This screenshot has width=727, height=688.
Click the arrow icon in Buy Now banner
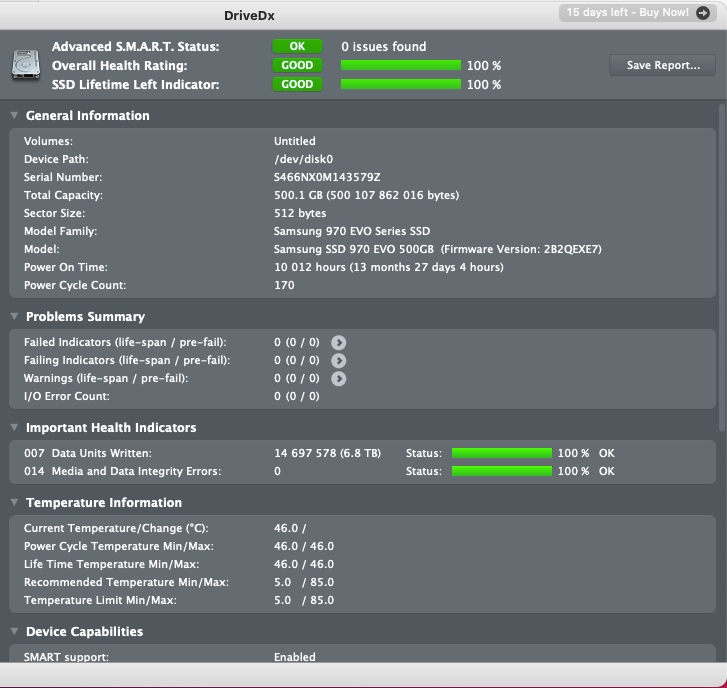[703, 13]
